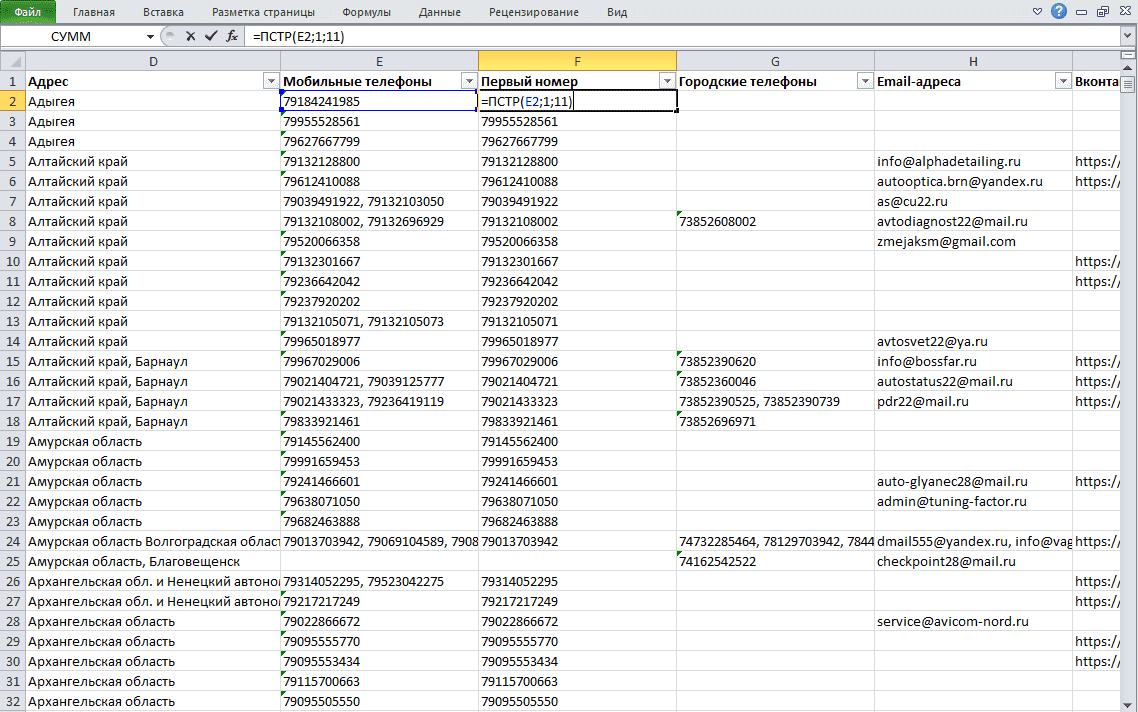Viewport: 1138px width, 712px height.
Task: Select cell containing 73852608002
Action: (x=775, y=221)
